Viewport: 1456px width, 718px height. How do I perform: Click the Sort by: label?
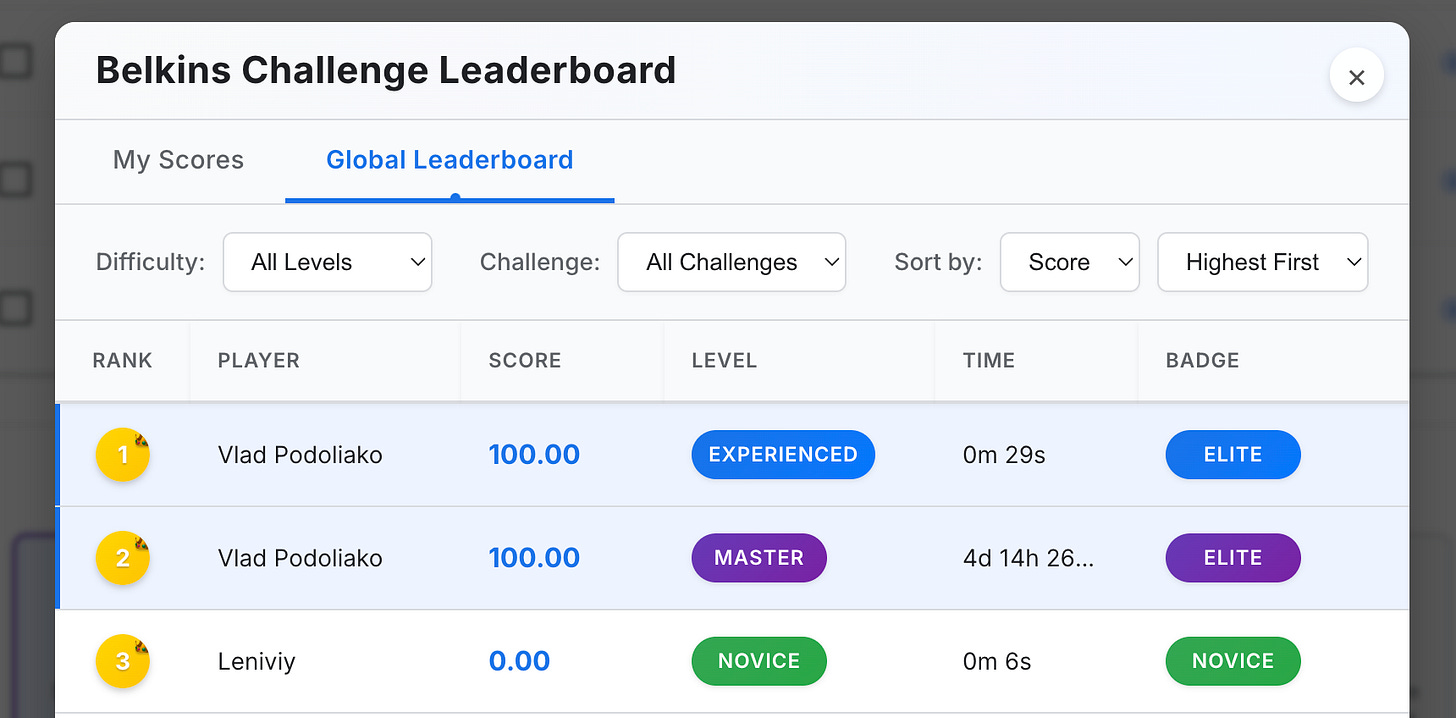(x=938, y=262)
